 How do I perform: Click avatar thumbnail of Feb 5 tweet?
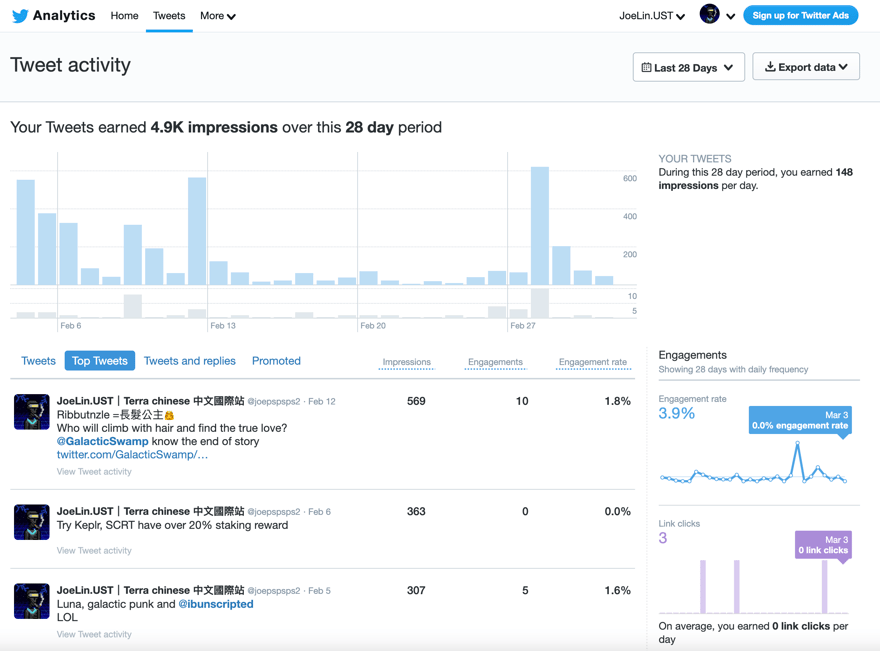pyautogui.click(x=31, y=601)
